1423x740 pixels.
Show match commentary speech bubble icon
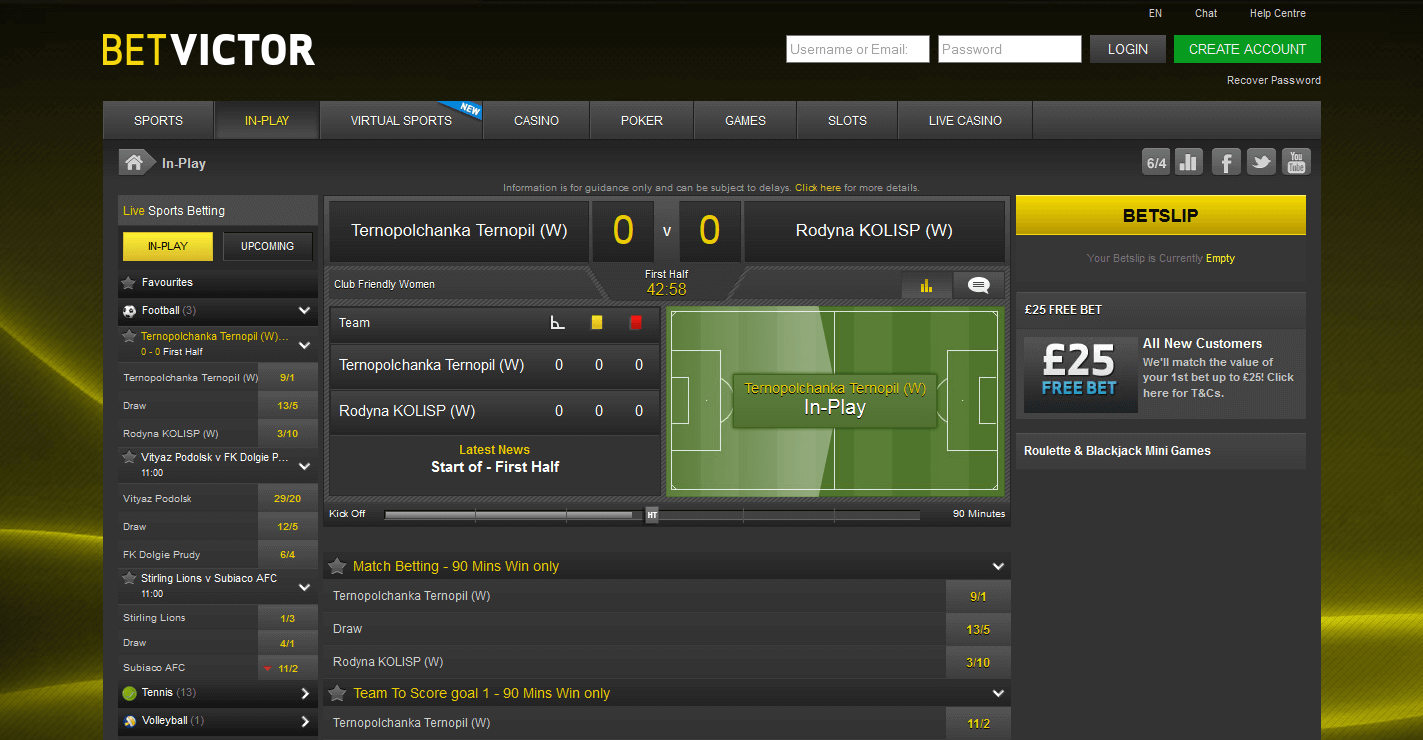point(978,286)
